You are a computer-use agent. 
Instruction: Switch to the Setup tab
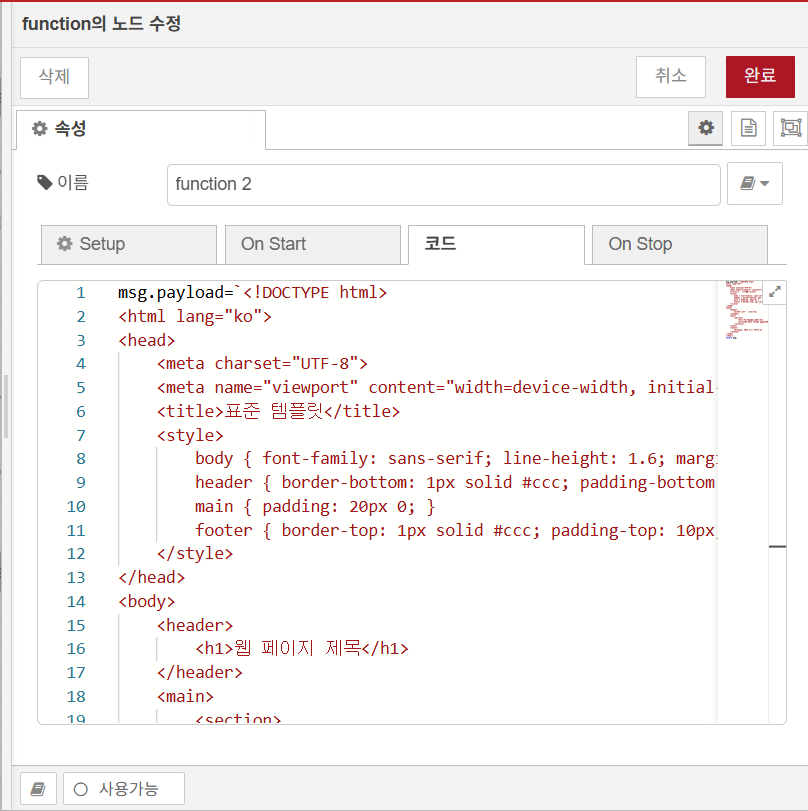(128, 244)
